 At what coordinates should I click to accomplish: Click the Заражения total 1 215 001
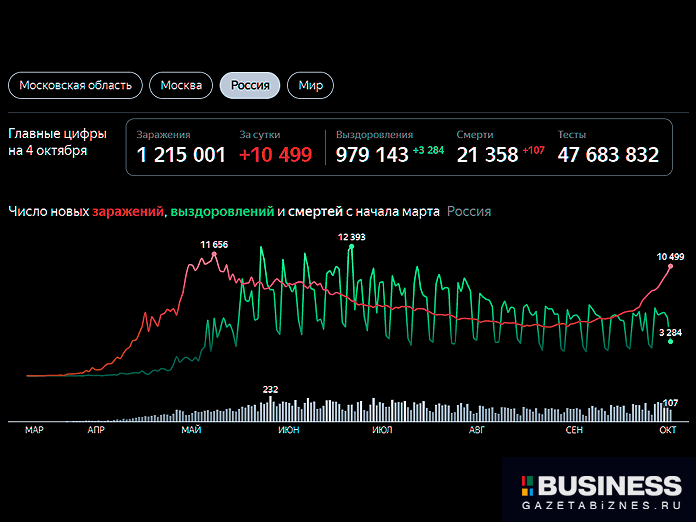(x=181, y=155)
